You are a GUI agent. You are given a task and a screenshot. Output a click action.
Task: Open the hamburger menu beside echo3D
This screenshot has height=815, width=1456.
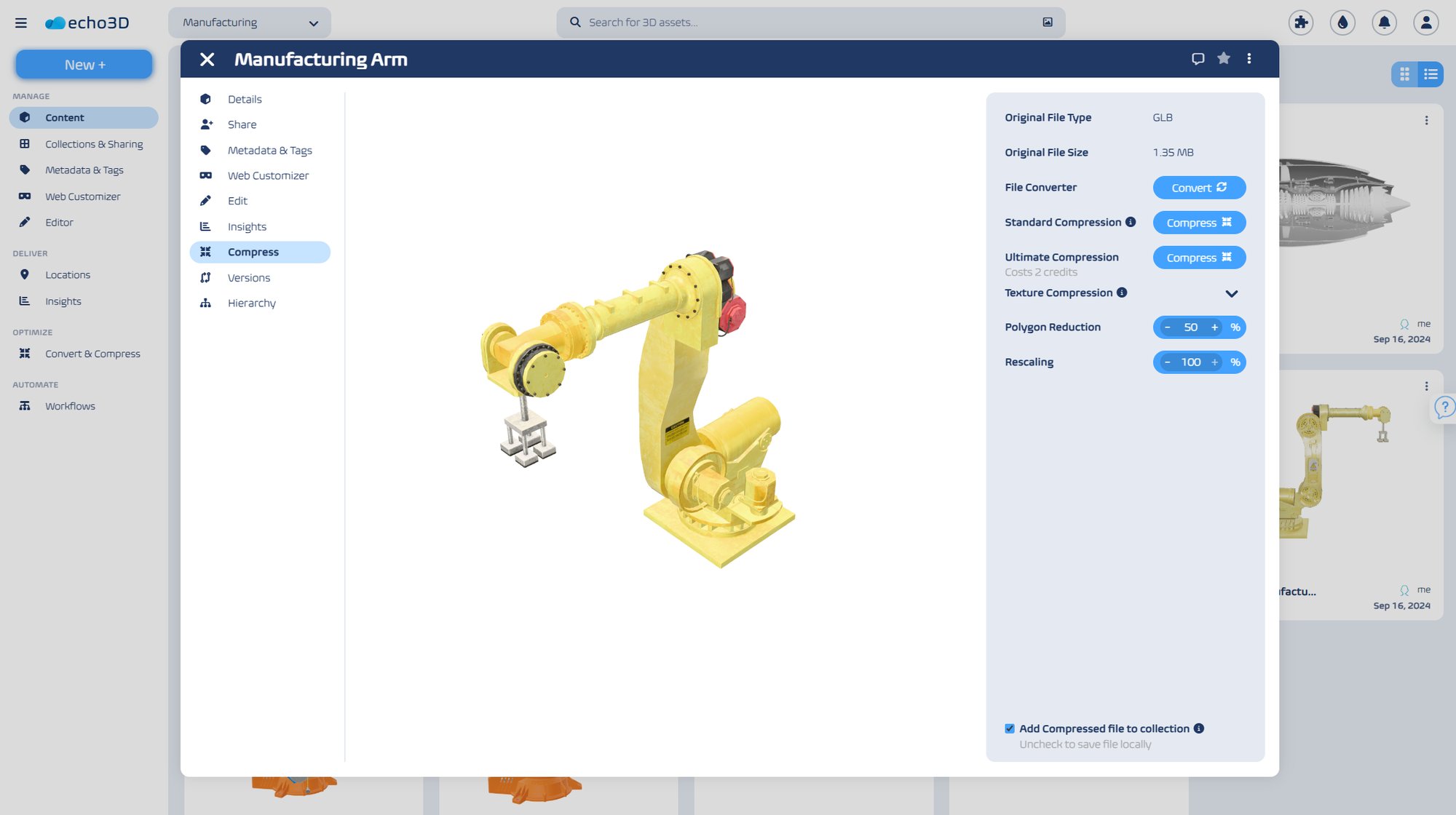pyautogui.click(x=21, y=23)
